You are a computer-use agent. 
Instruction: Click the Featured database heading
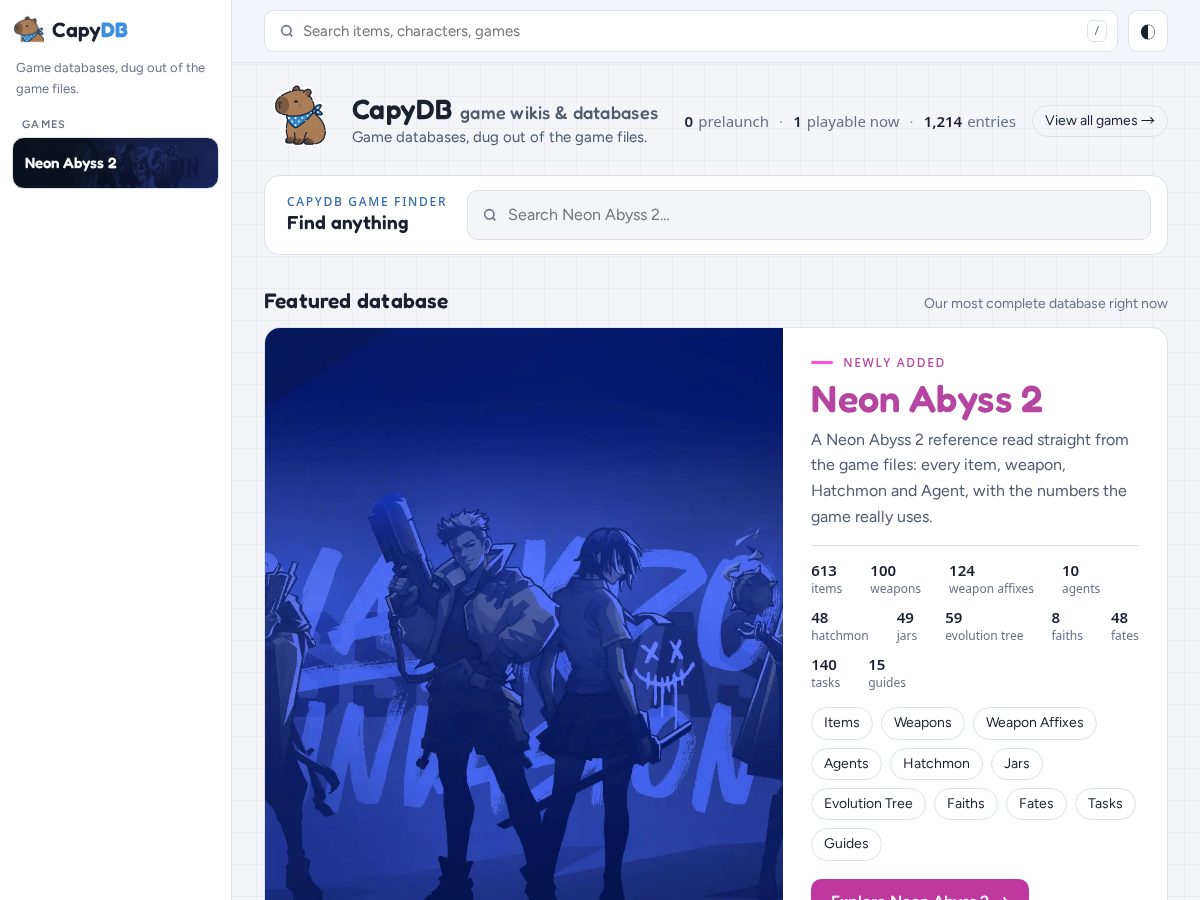coord(356,301)
